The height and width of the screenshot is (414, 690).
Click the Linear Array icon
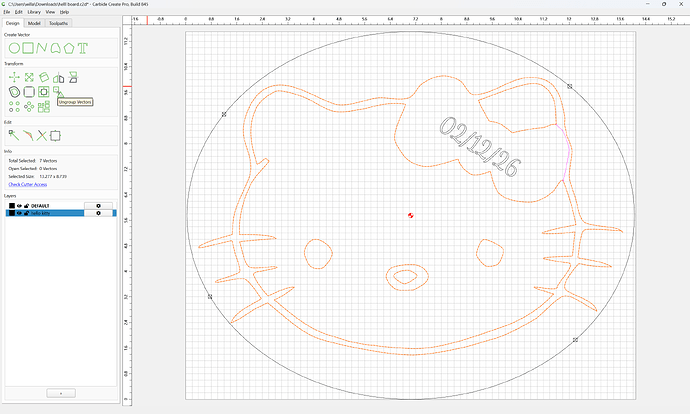[x=14, y=106]
